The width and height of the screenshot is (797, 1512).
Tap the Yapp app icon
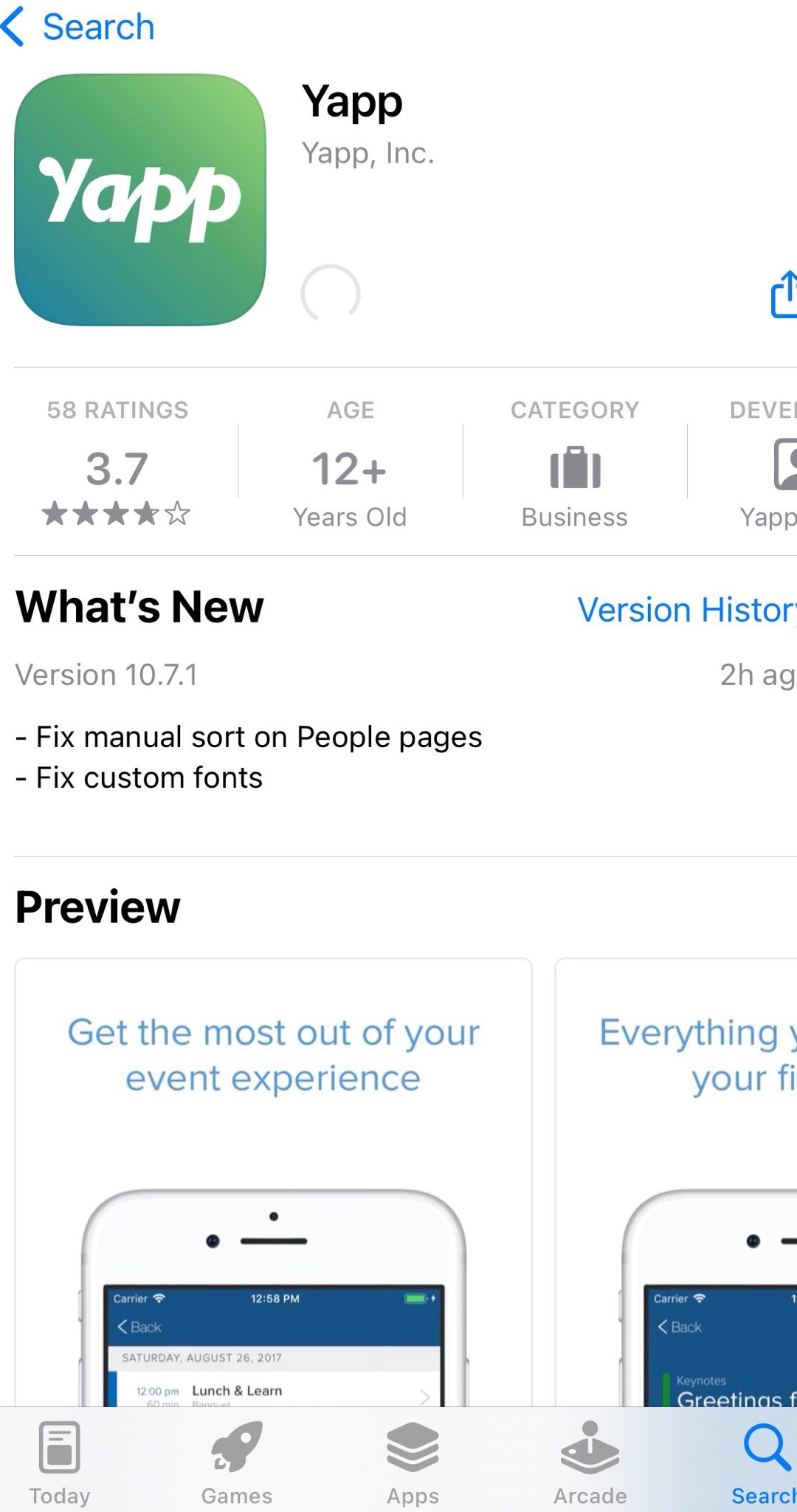[x=140, y=199]
